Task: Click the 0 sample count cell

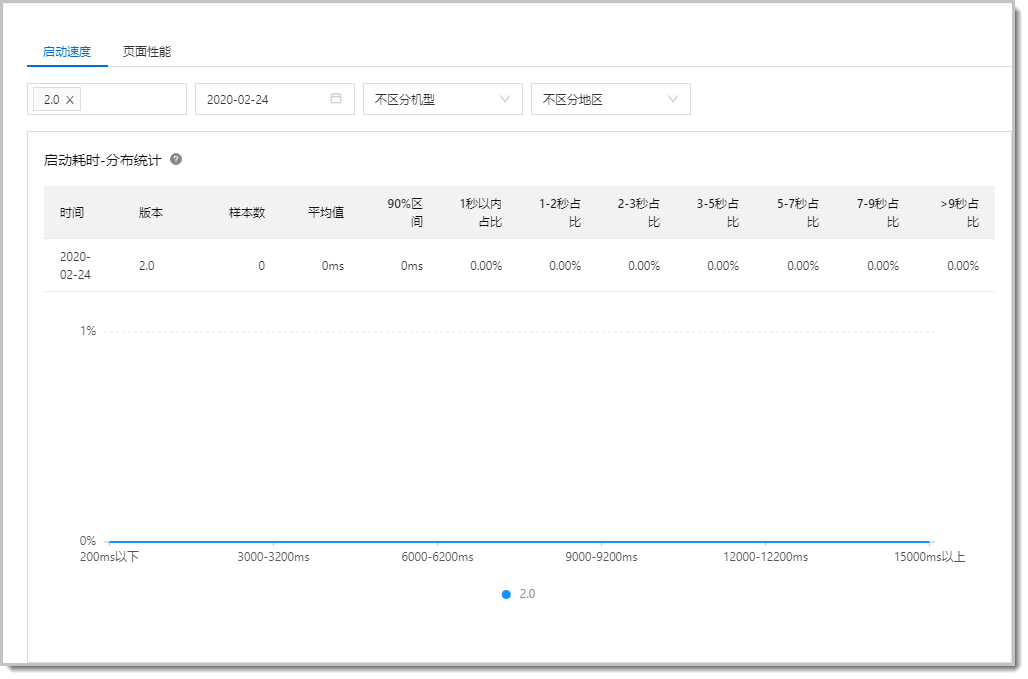Action: click(x=262, y=265)
